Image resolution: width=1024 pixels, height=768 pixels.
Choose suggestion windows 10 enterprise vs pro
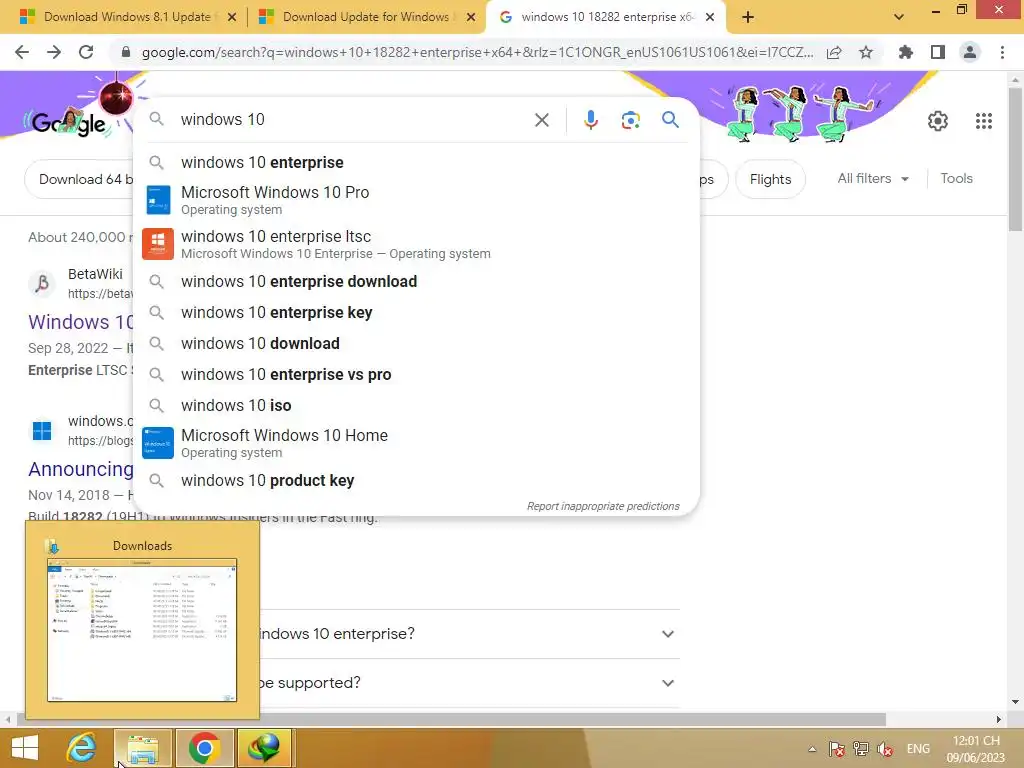tap(416, 374)
